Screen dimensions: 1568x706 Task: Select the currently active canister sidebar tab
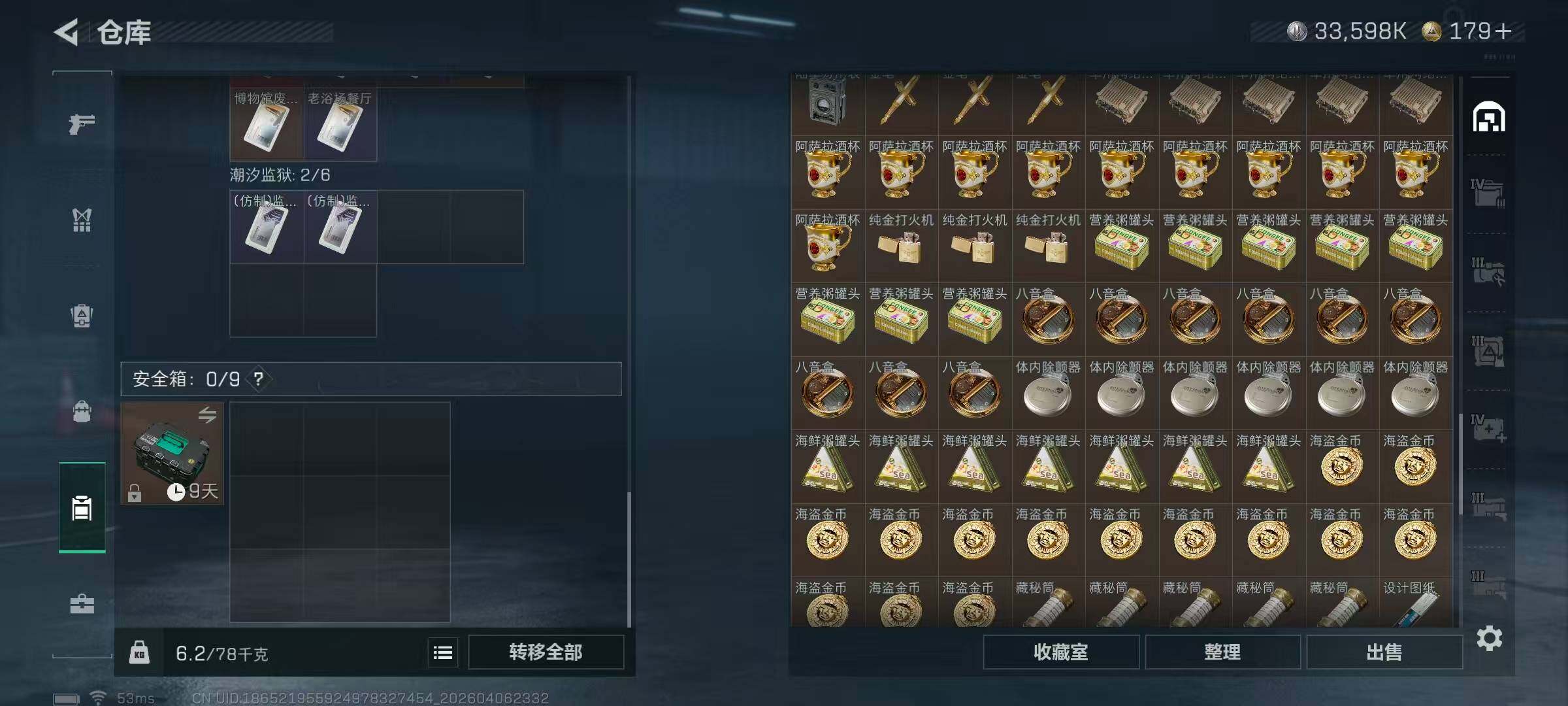point(82,508)
